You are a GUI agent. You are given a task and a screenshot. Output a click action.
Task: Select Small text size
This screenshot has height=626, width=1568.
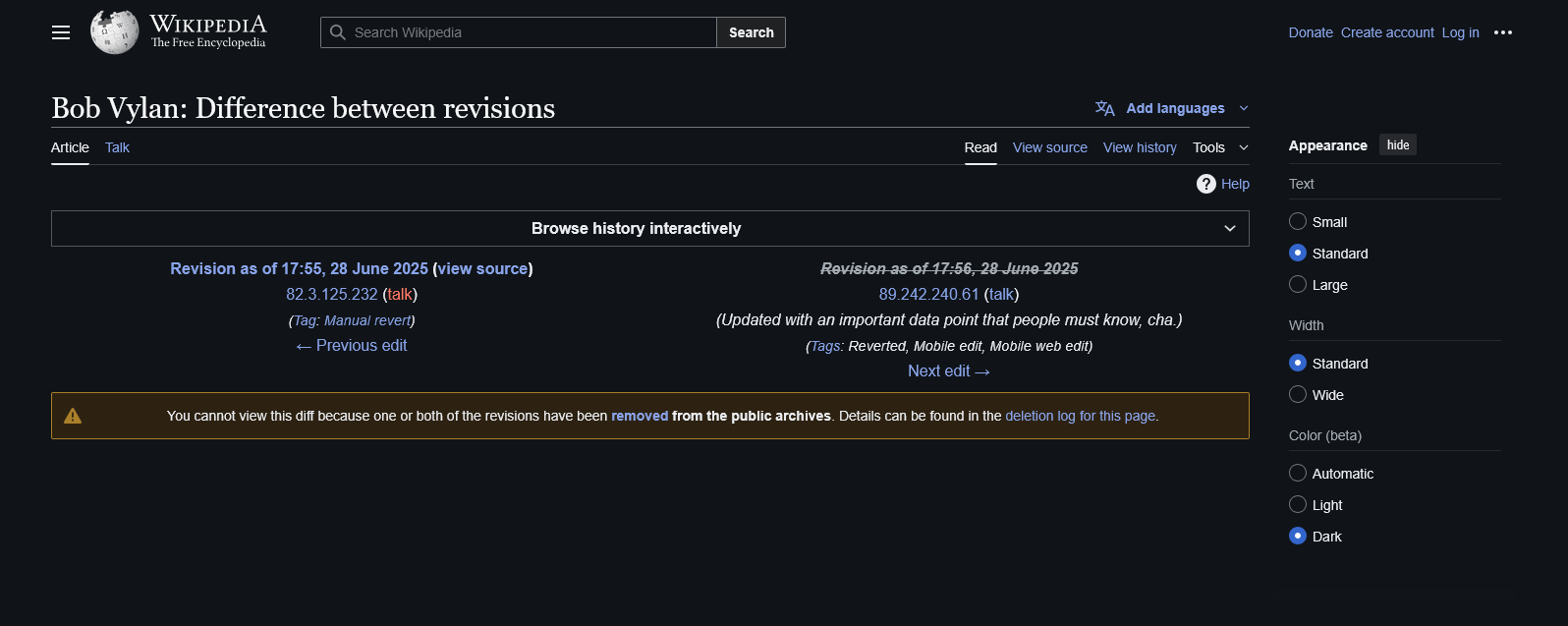pos(1298,221)
